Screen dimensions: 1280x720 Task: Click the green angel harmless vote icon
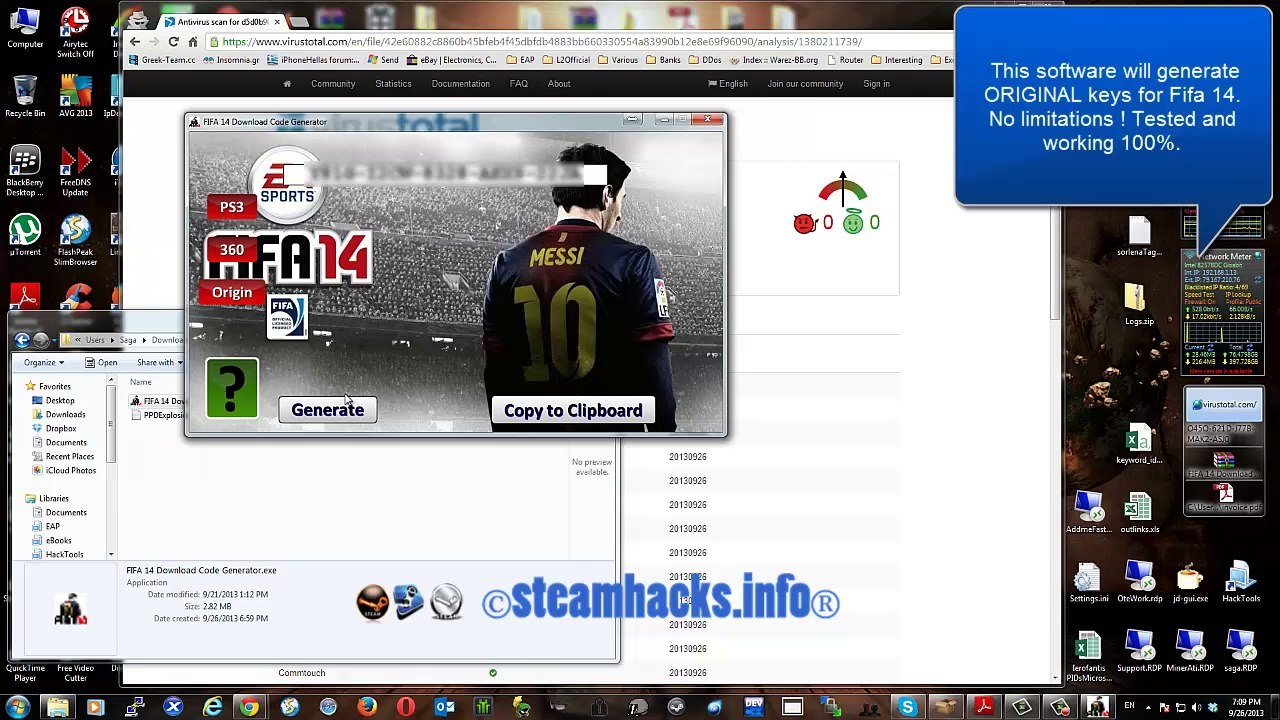(852, 223)
